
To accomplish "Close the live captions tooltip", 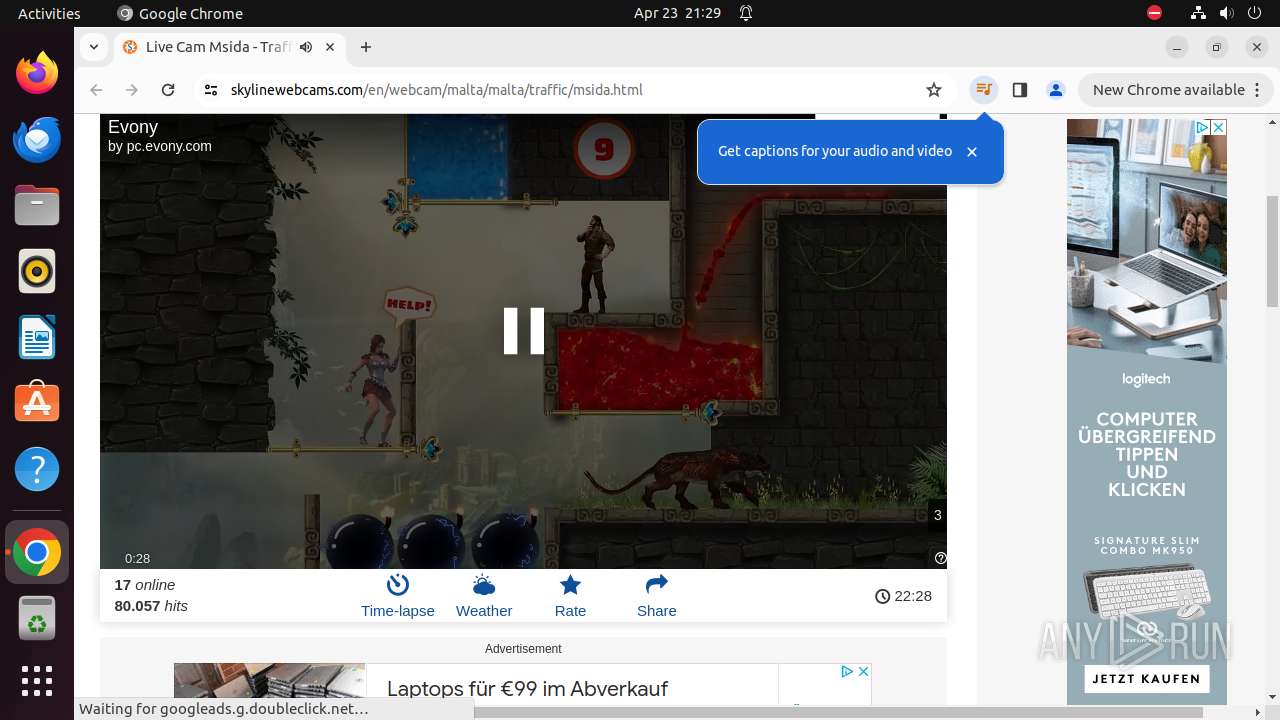I will click(972, 152).
